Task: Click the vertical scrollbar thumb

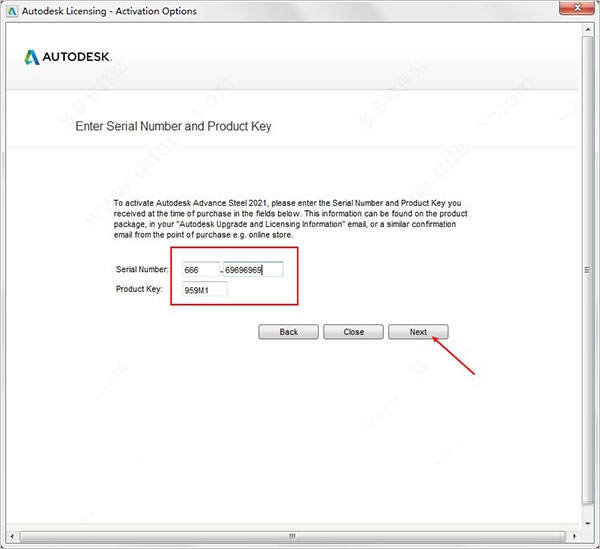Action: (587, 270)
